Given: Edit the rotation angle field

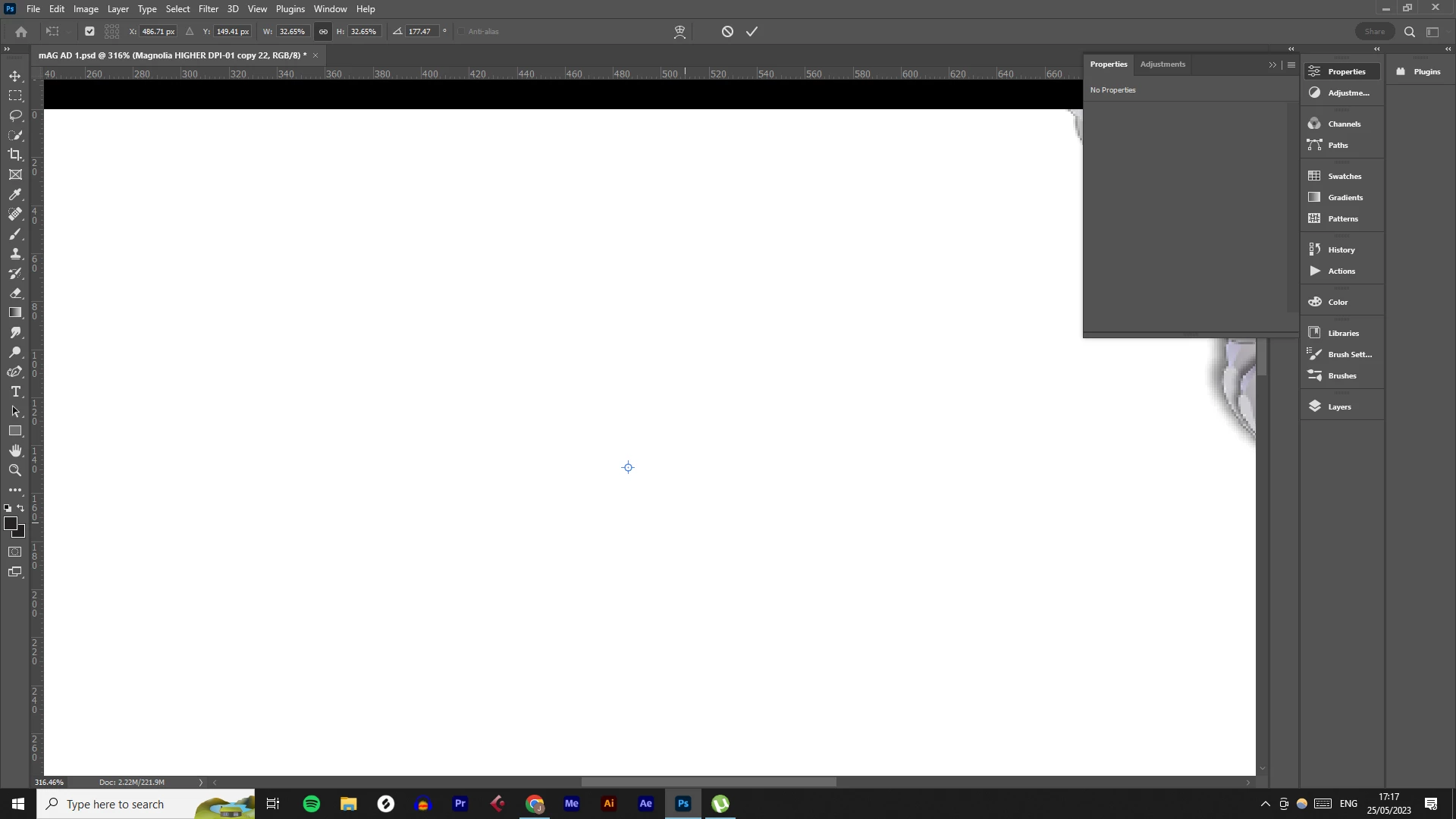Looking at the screenshot, I should (420, 32).
